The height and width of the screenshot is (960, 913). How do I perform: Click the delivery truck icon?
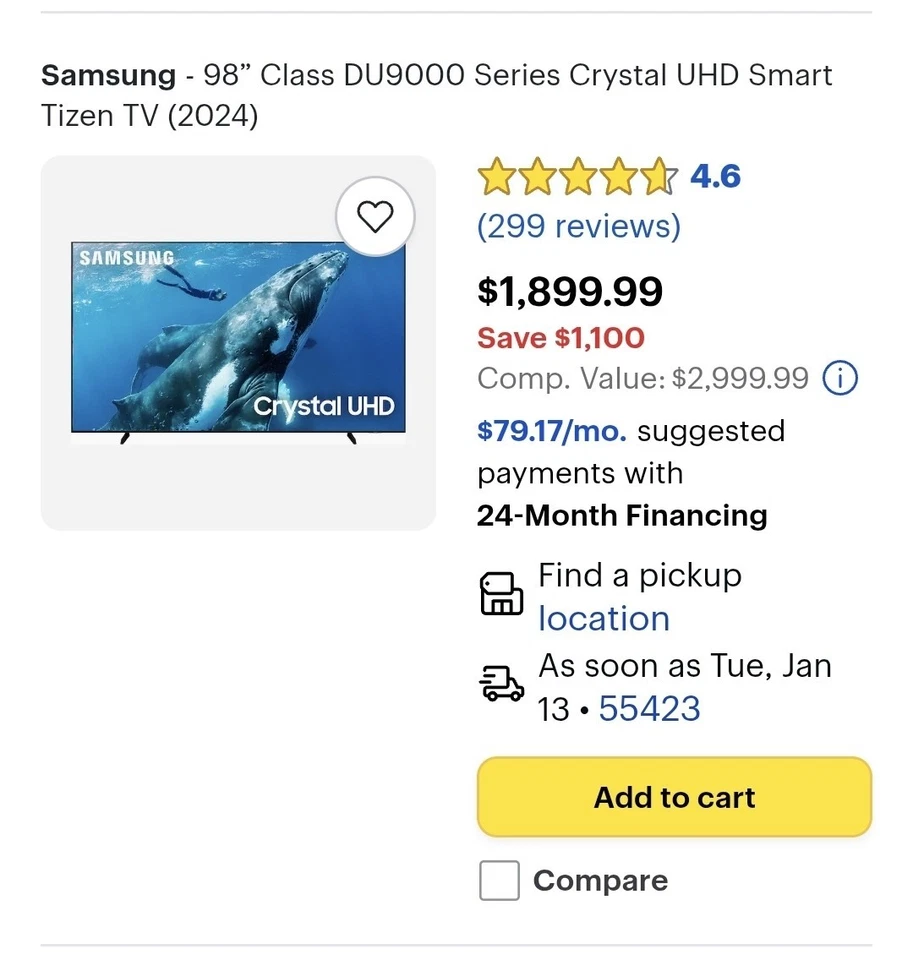point(501,684)
